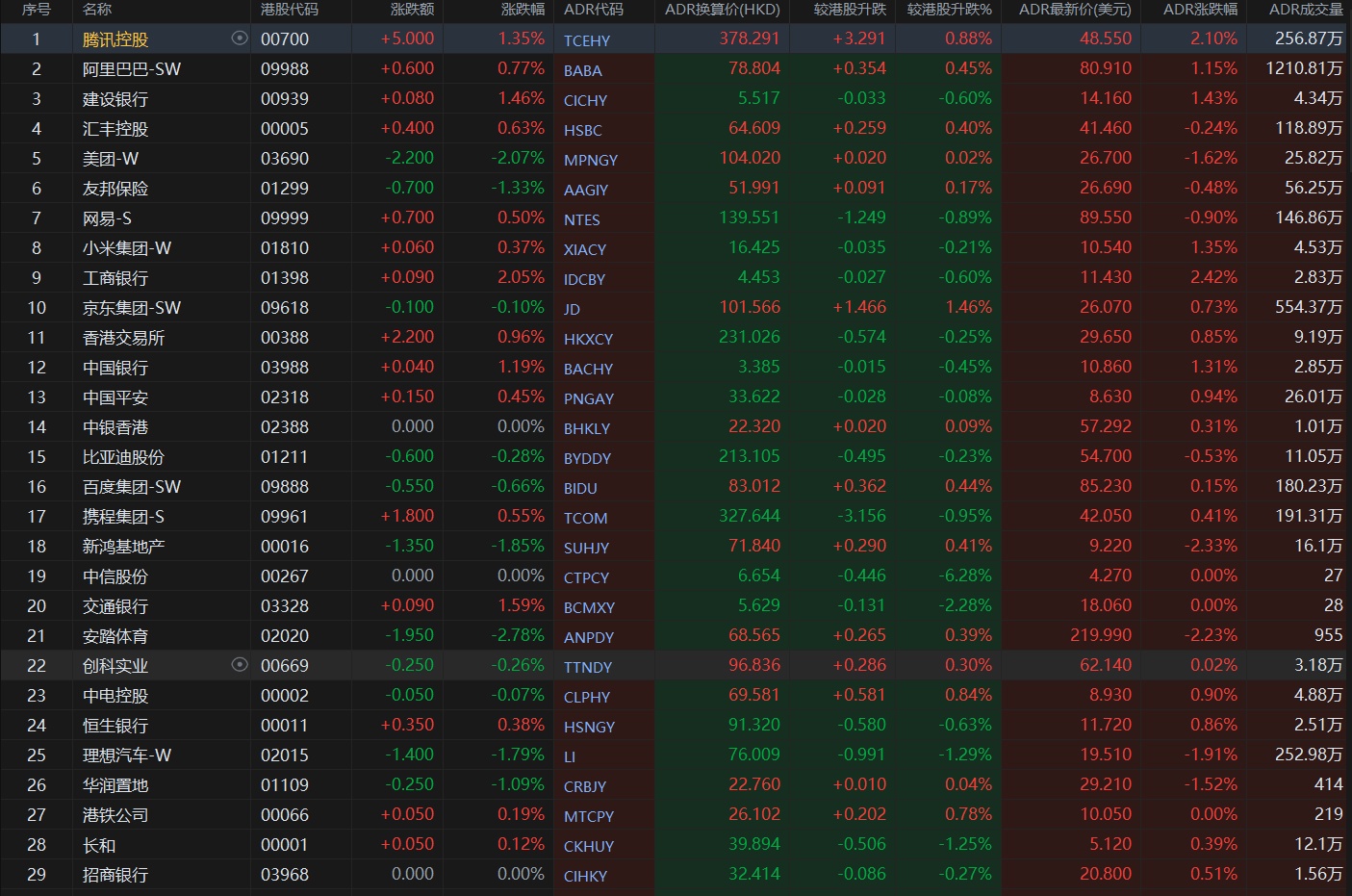Click the LI ADR code
This screenshot has height=896, width=1352.
point(570,756)
